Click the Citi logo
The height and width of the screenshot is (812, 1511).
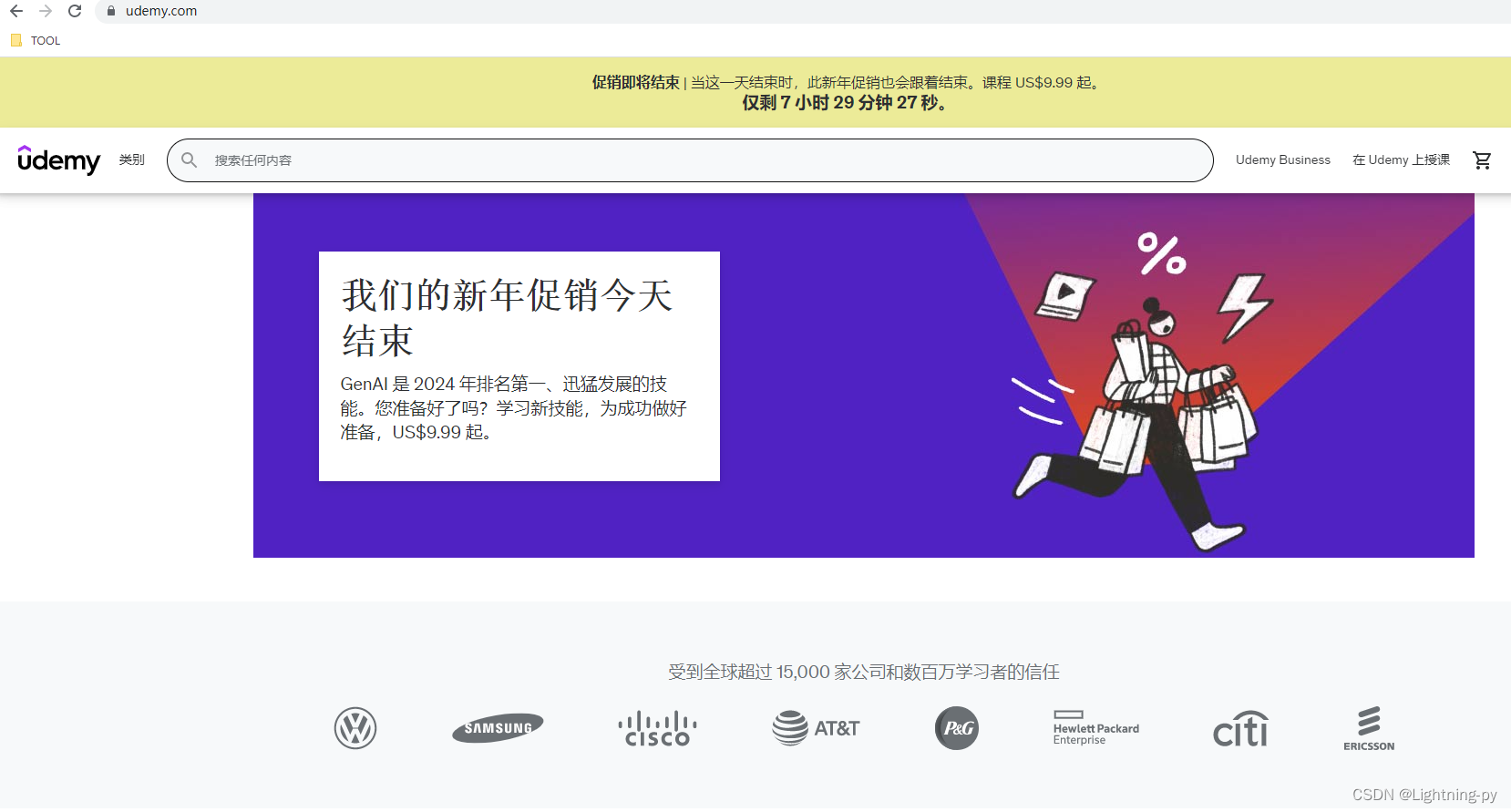tap(1240, 729)
